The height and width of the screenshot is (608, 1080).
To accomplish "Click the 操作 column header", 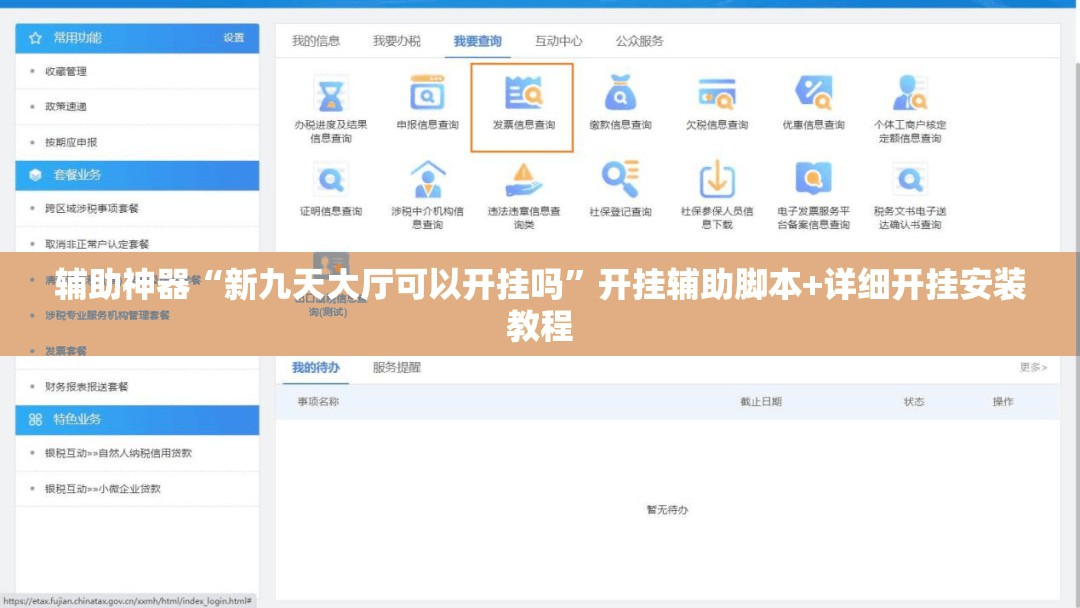I will click(1003, 401).
